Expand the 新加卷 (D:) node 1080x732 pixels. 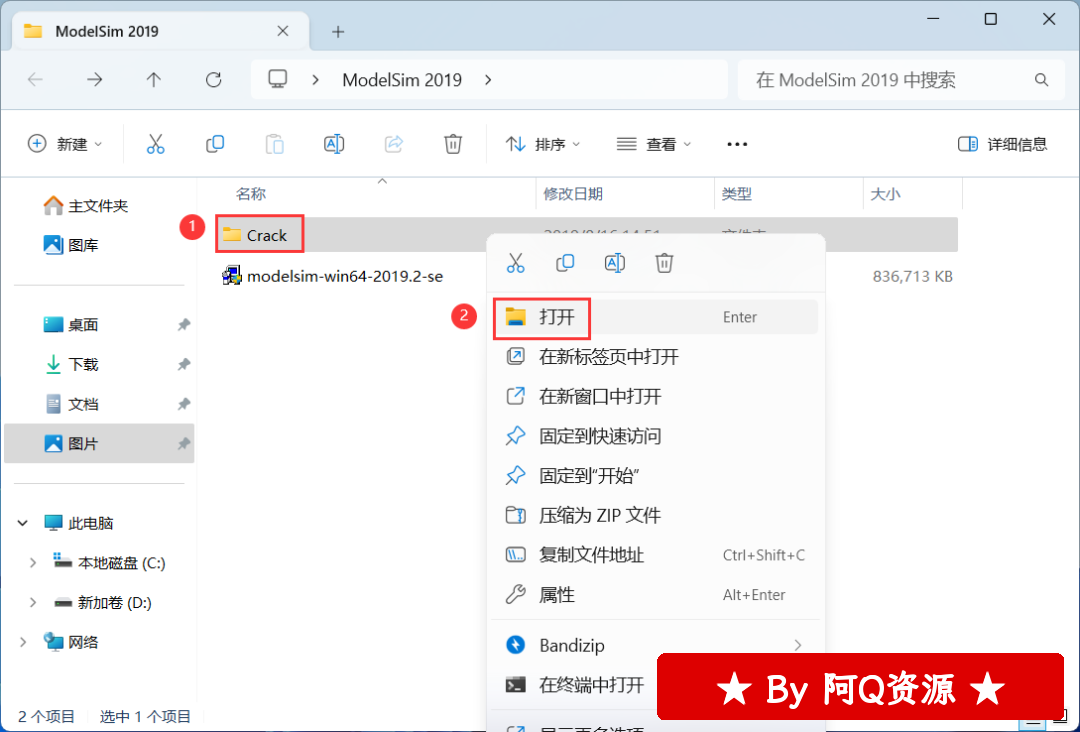pyautogui.click(x=32, y=603)
